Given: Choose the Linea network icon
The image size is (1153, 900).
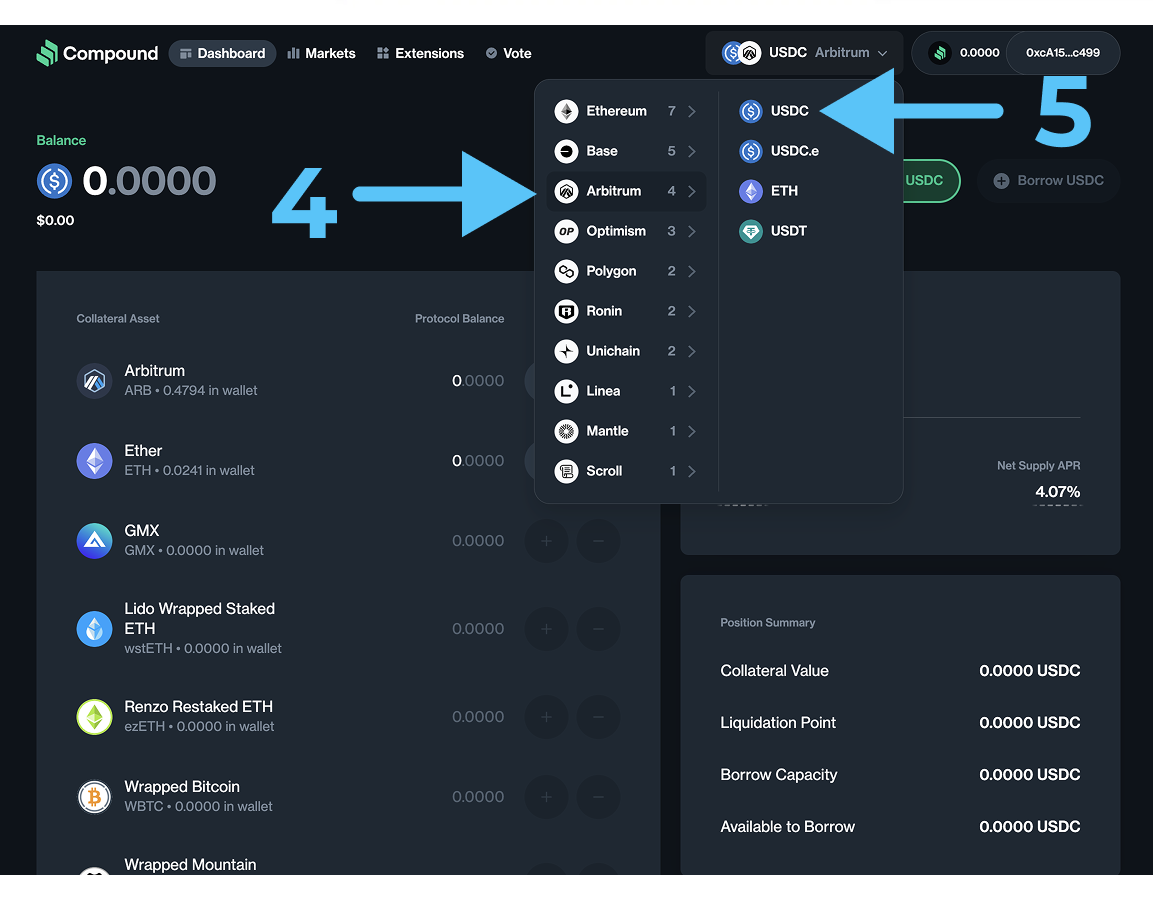Looking at the screenshot, I should point(567,391).
